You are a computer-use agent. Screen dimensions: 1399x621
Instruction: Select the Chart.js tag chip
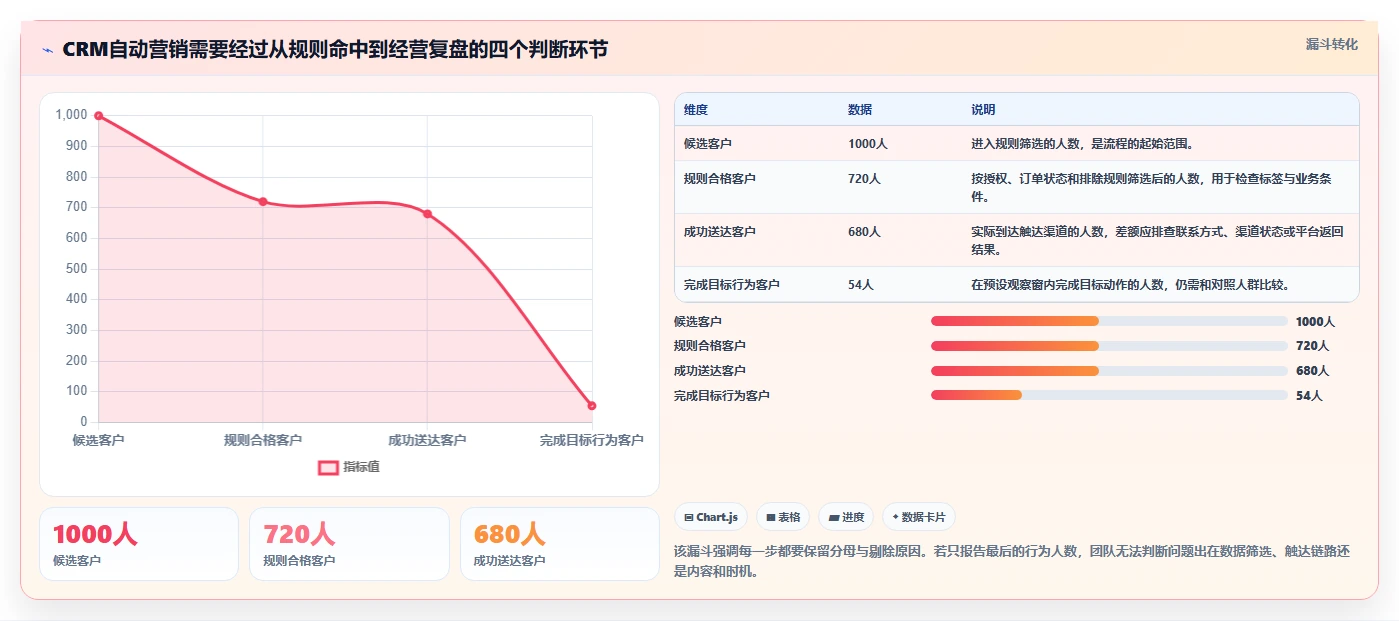click(711, 517)
